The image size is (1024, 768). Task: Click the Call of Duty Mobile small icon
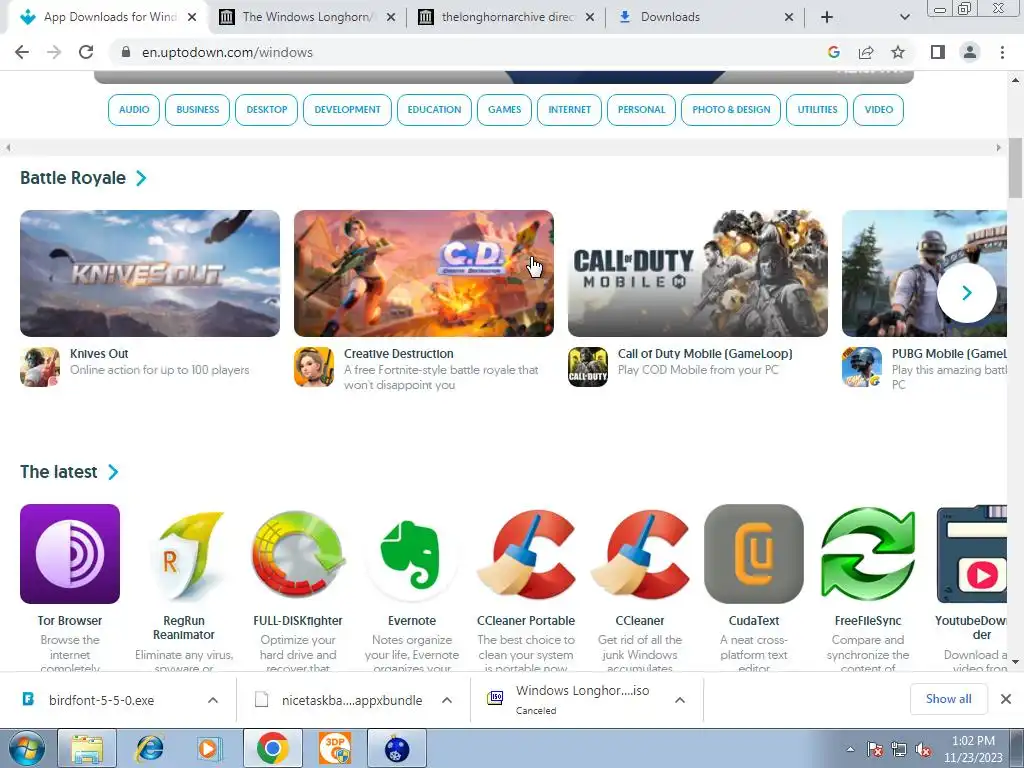[x=588, y=367]
